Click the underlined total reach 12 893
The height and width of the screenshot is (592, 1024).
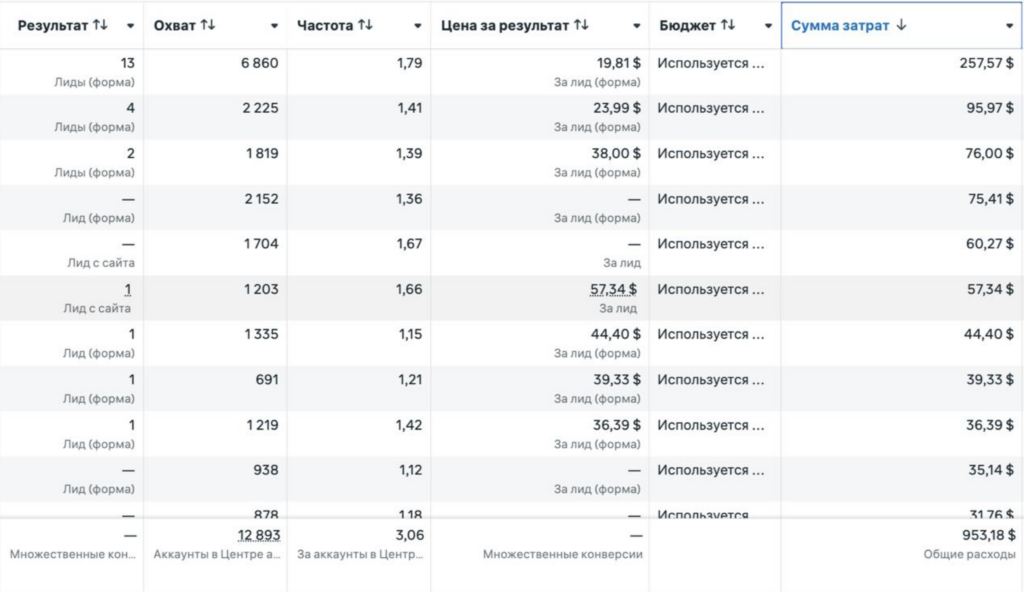tap(259, 535)
